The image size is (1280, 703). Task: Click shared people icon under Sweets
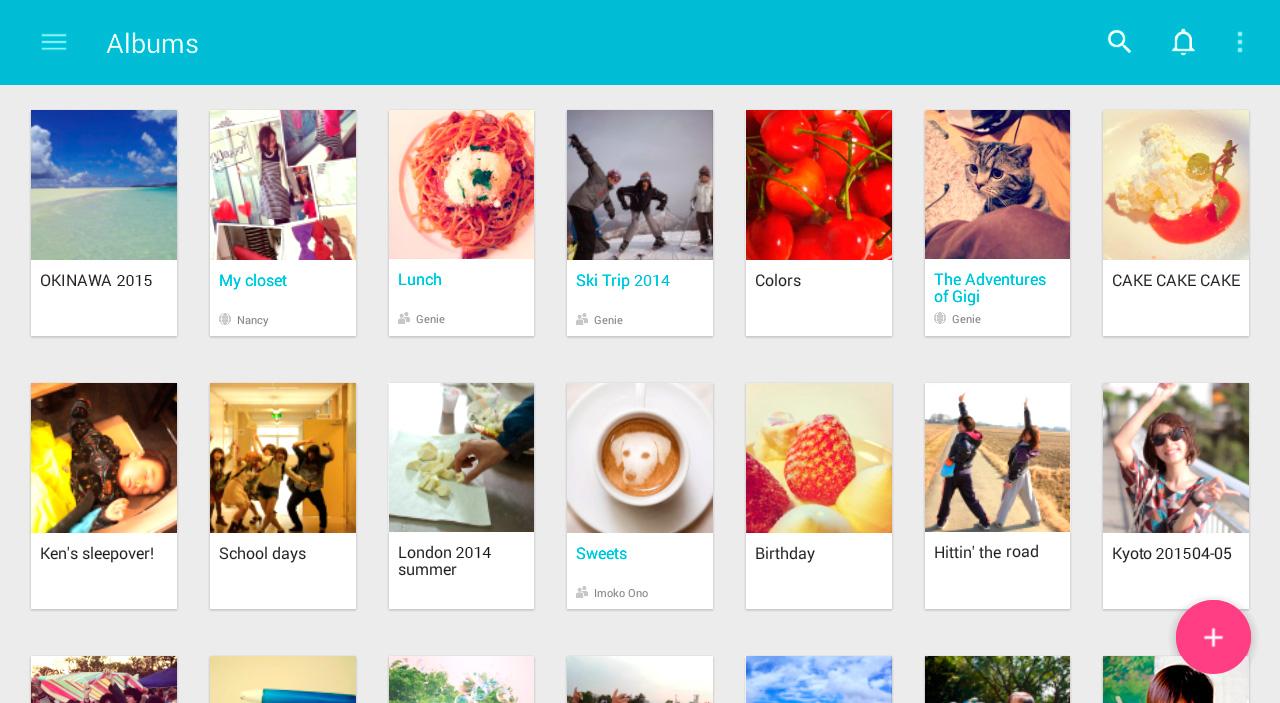[x=582, y=593]
